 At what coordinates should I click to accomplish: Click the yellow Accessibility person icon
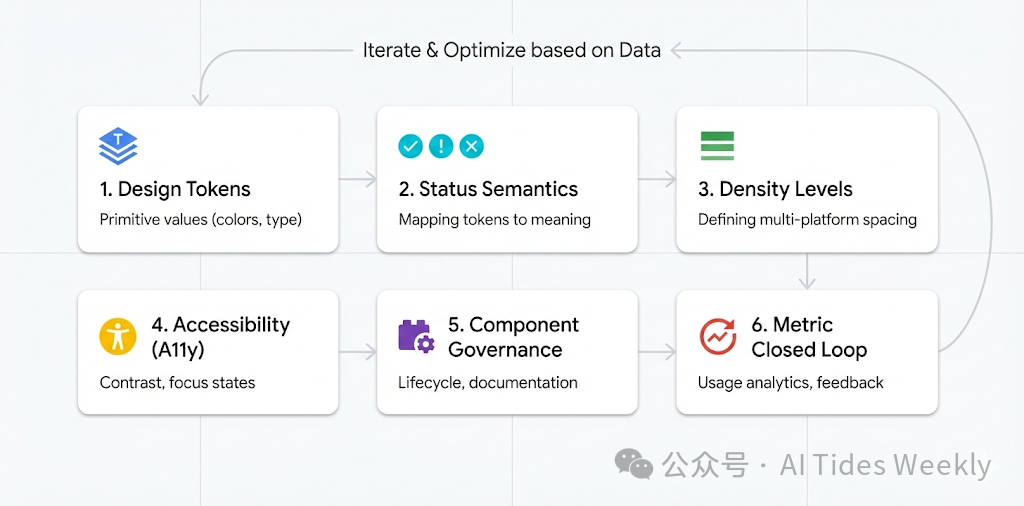point(118,336)
